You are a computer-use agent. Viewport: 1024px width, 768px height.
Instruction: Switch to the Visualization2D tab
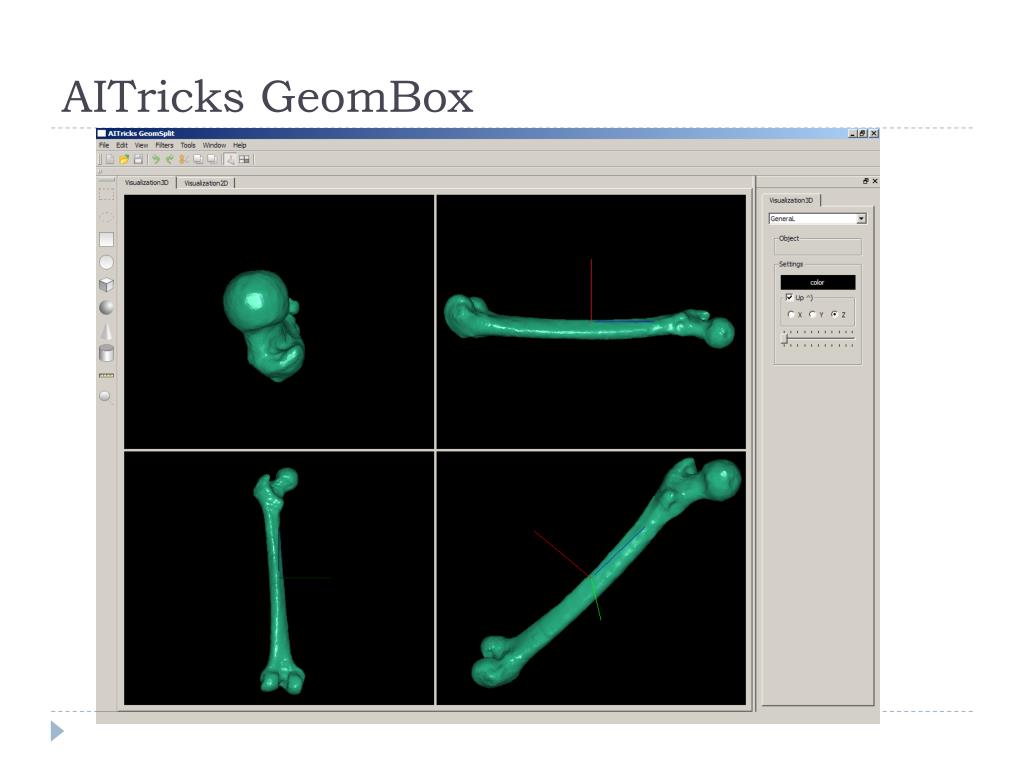click(206, 183)
